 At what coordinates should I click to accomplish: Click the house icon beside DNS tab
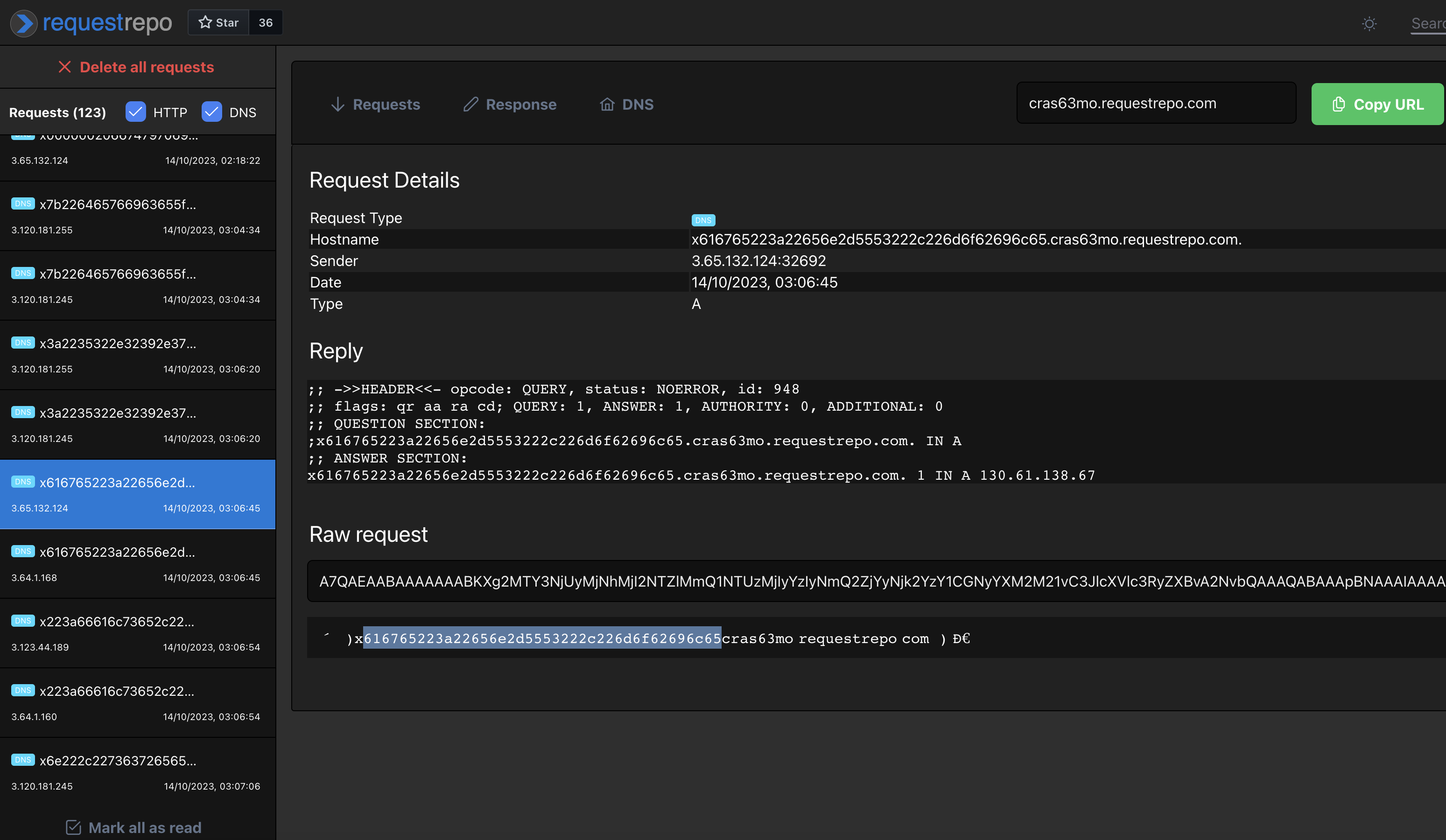coord(606,104)
